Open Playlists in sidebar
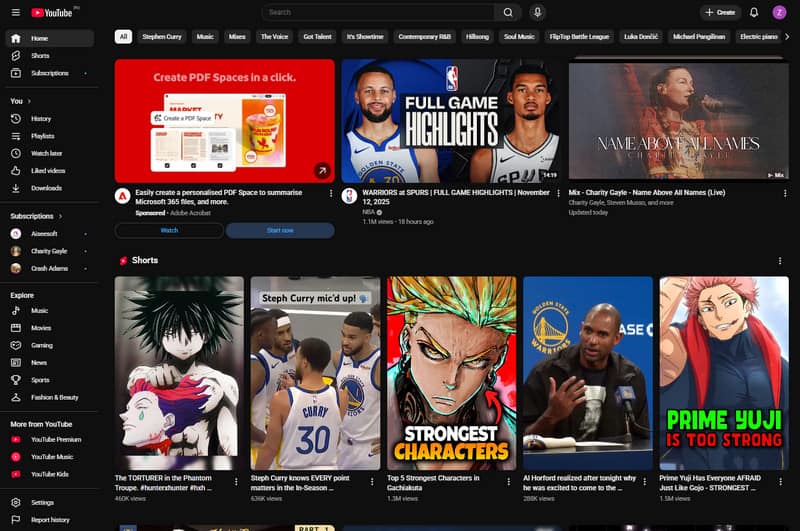This screenshot has height=531, width=800. click(50, 136)
